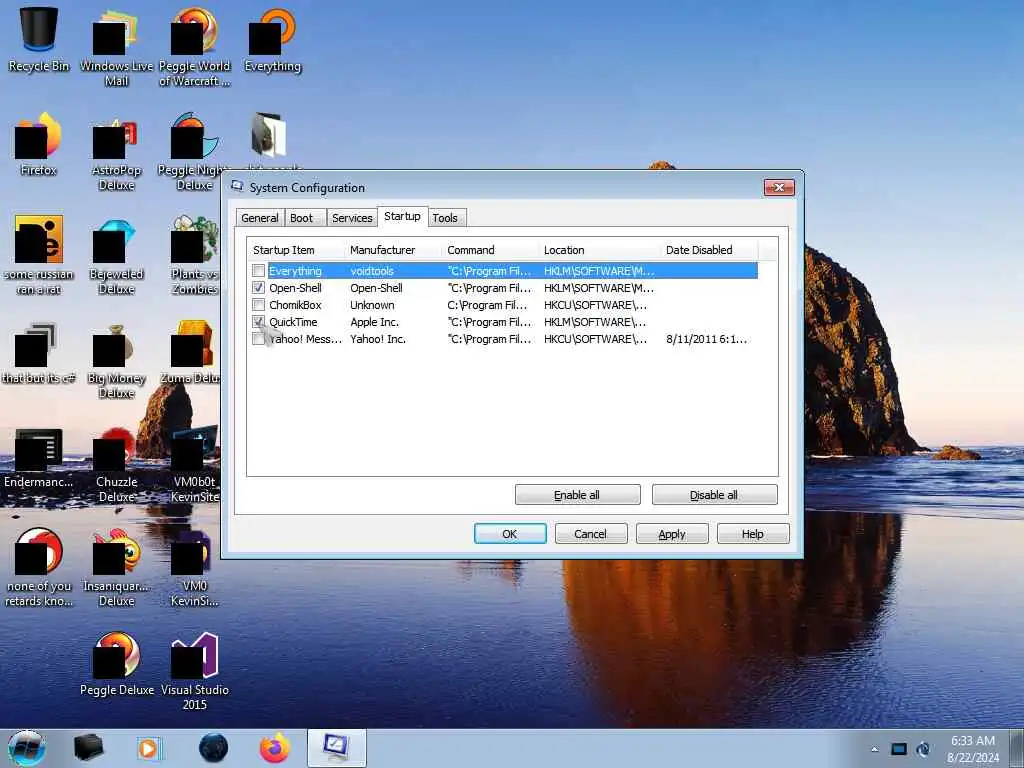
Task: Uncheck the Open-Shell startup item
Action: [x=259, y=287]
